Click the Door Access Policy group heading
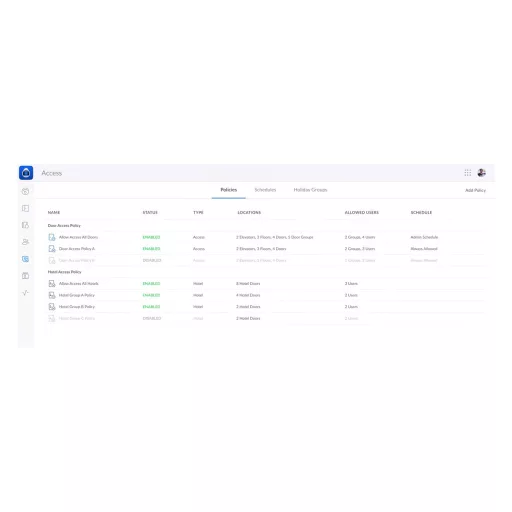This screenshot has width=512, height=512. (64, 226)
